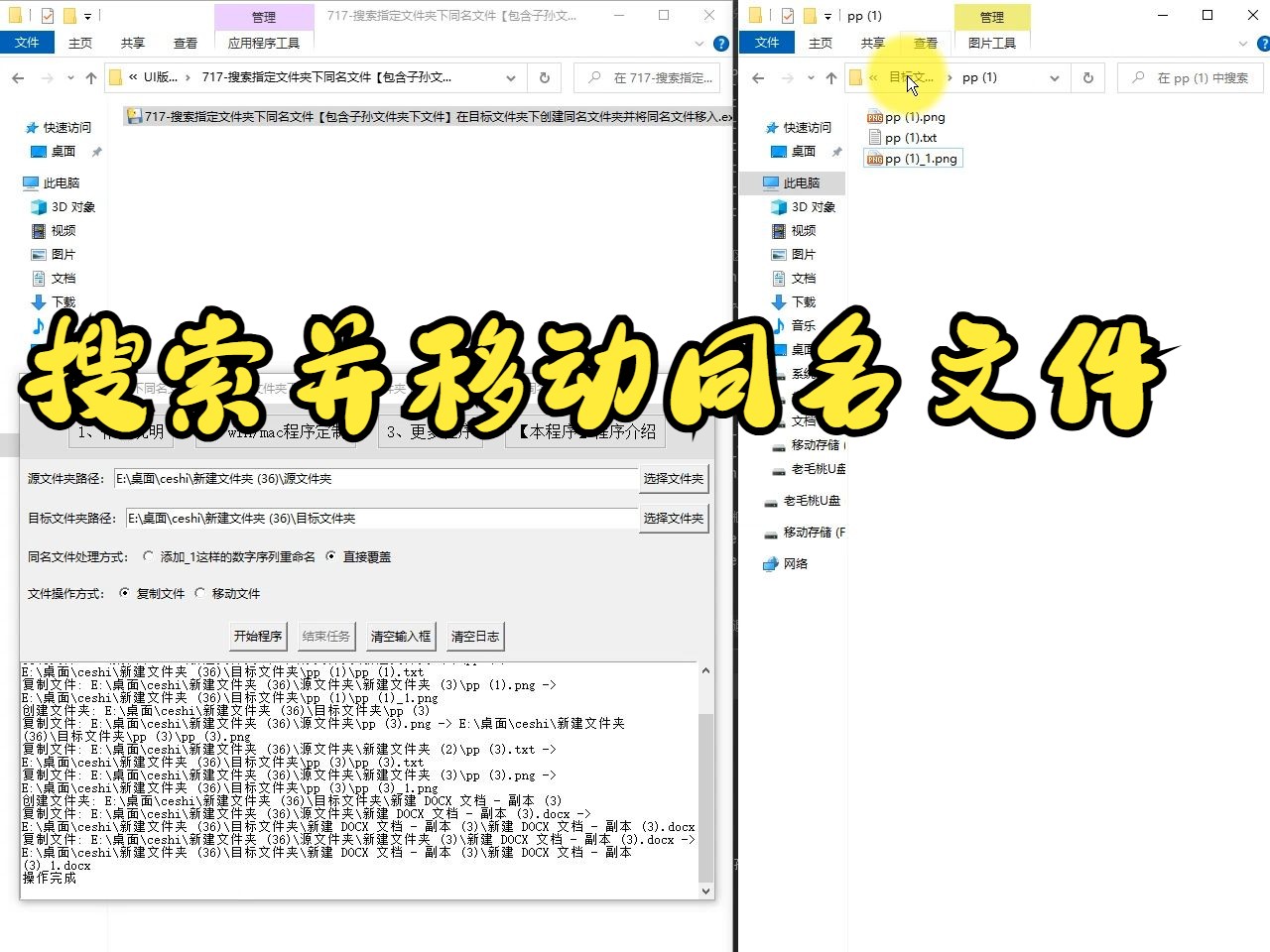This screenshot has width=1270, height=952.
Task: Click back arrow in right pp (1) window
Action: [x=759, y=77]
